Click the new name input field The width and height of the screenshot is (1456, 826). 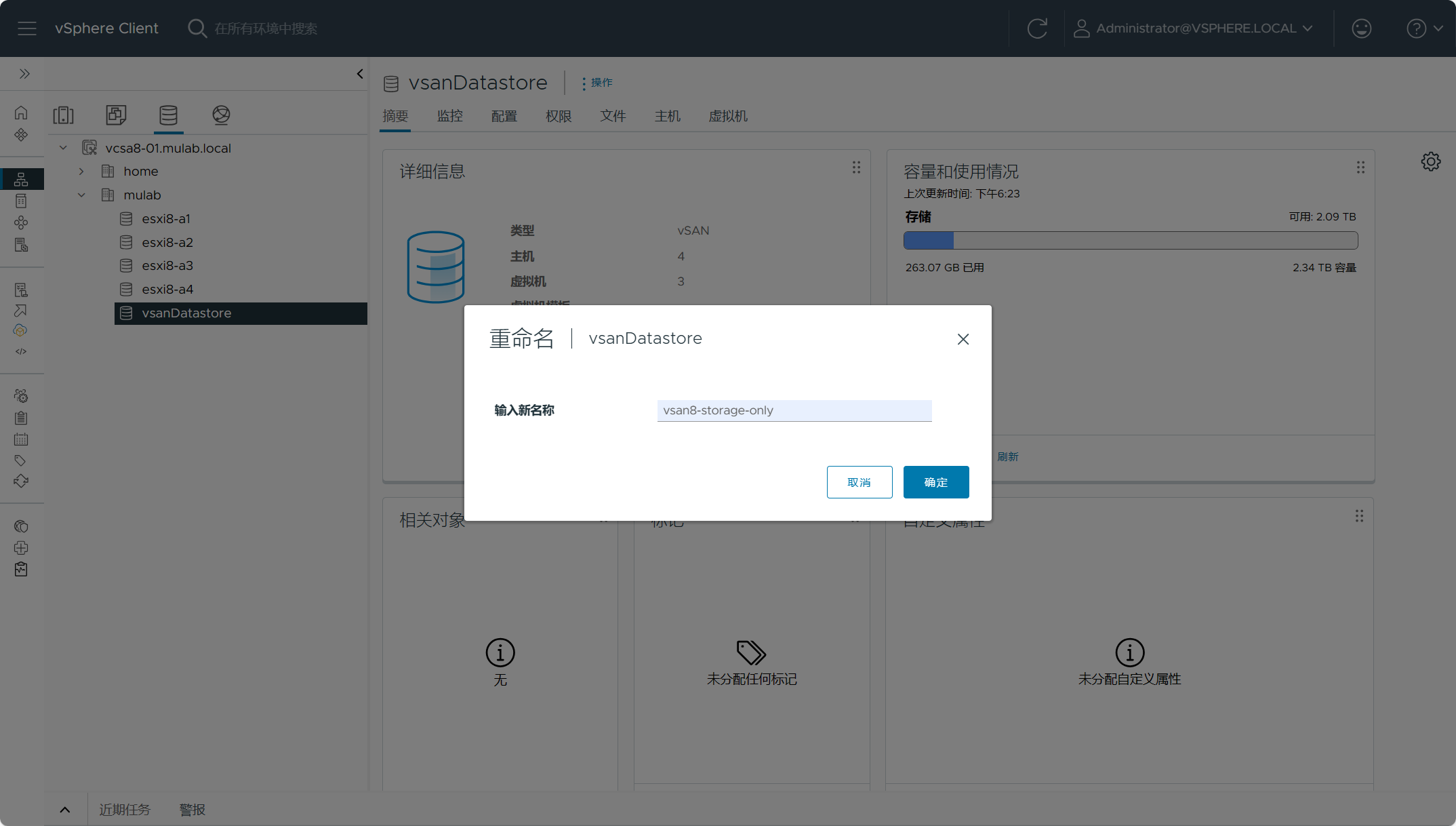point(794,410)
